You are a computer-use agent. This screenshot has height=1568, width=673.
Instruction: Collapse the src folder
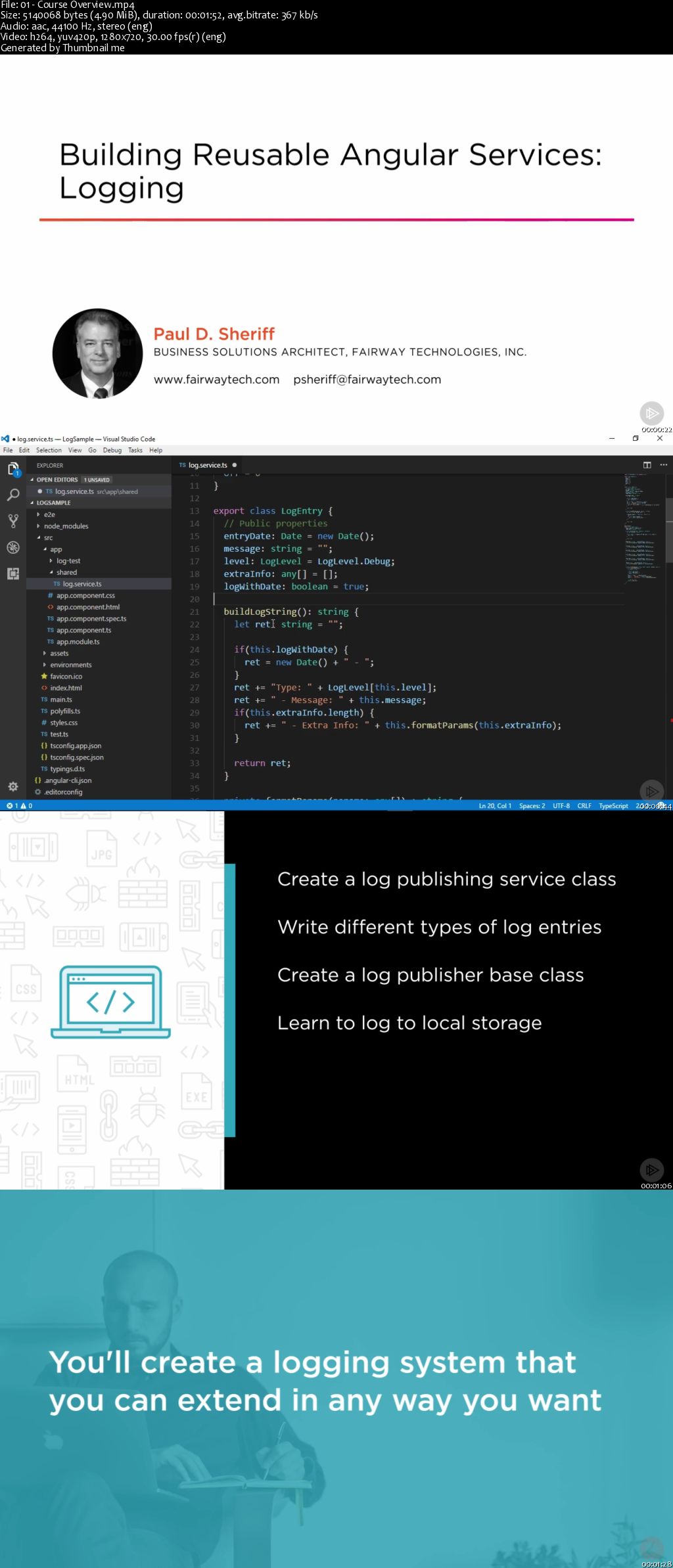click(38, 537)
